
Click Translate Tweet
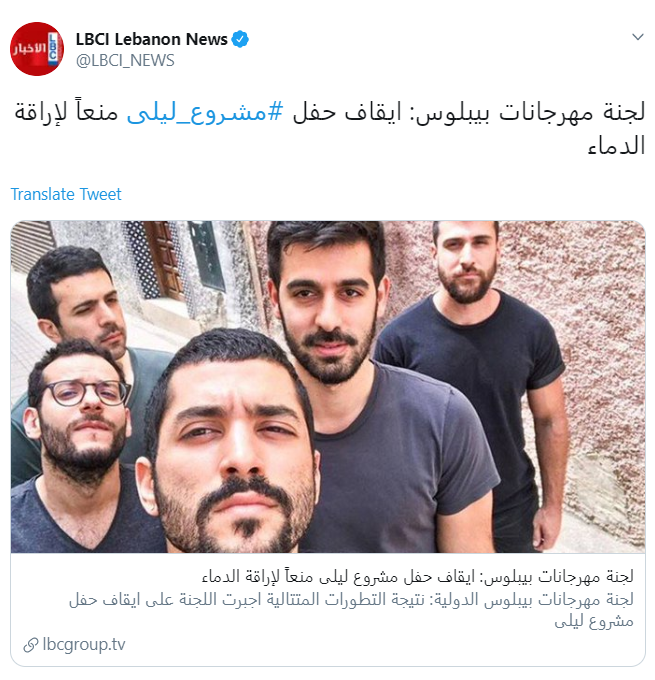point(66,194)
